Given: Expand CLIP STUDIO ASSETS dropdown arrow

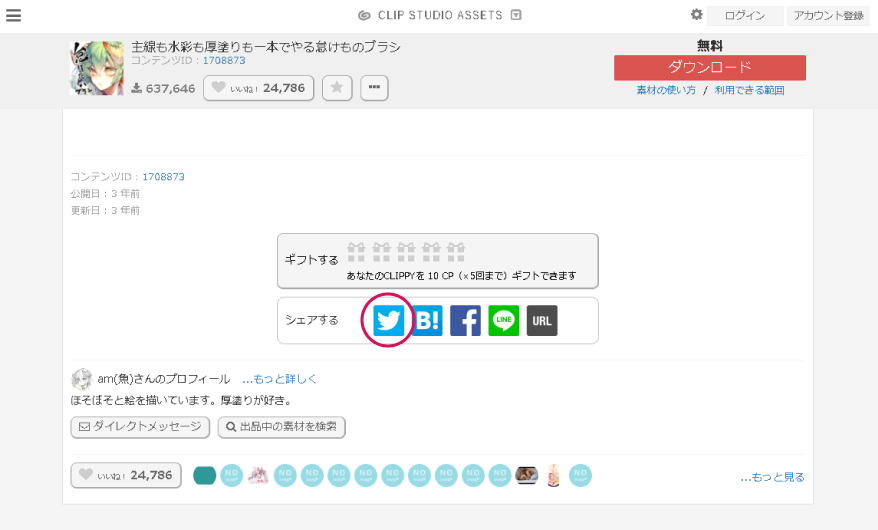Looking at the screenshot, I should click(x=516, y=15).
